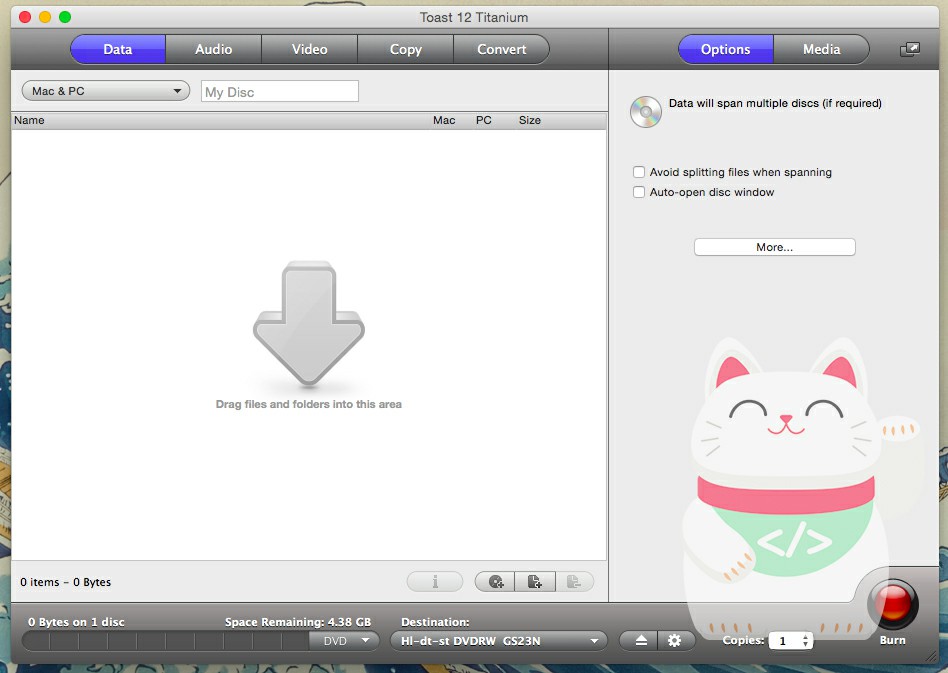Click the My Disc name field

(x=280, y=91)
